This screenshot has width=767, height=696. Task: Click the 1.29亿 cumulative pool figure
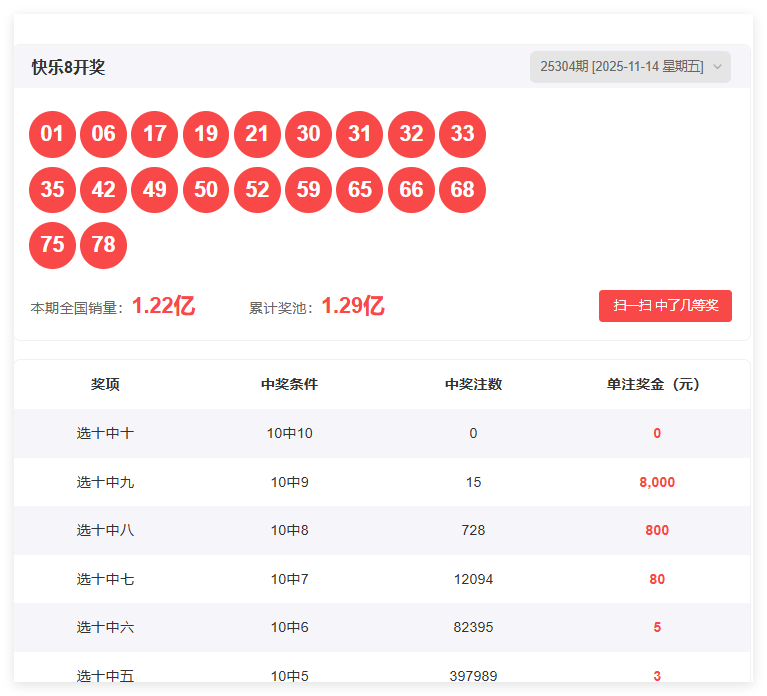point(353,306)
